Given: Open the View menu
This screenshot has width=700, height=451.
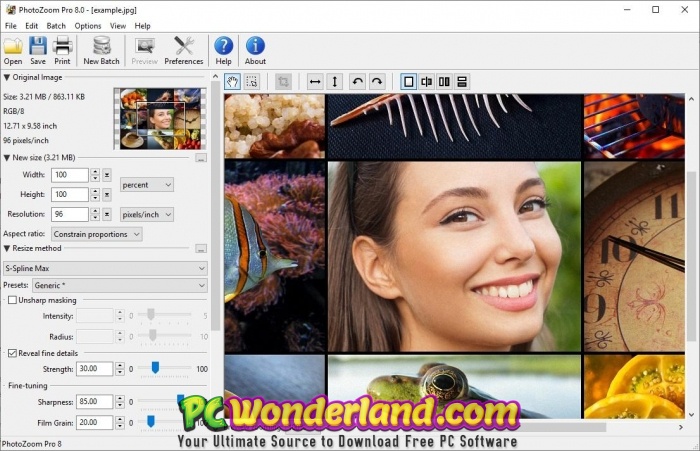Looking at the screenshot, I should point(118,26).
